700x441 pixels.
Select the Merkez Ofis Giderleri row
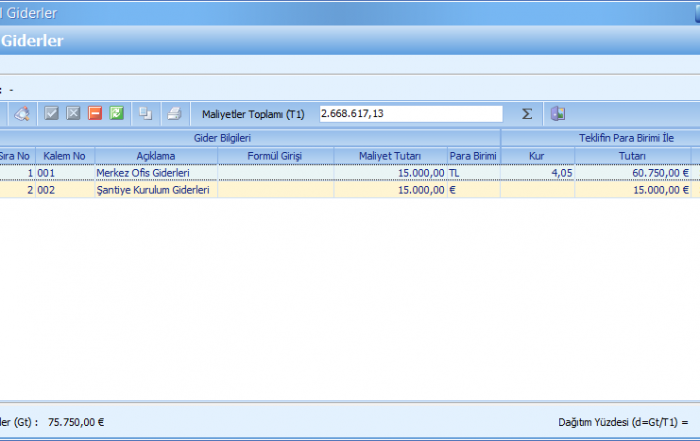156,173
